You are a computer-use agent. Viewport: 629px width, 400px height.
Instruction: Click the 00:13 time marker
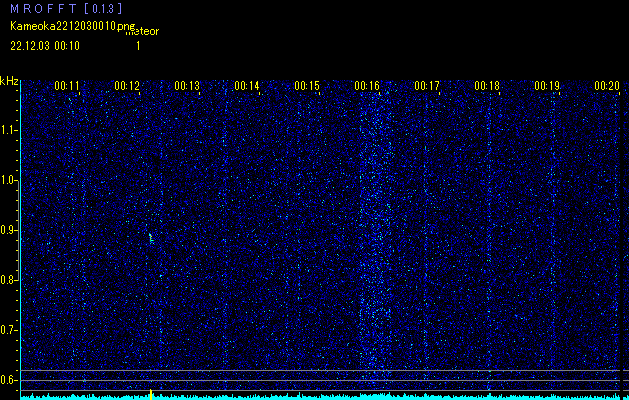(x=187, y=86)
